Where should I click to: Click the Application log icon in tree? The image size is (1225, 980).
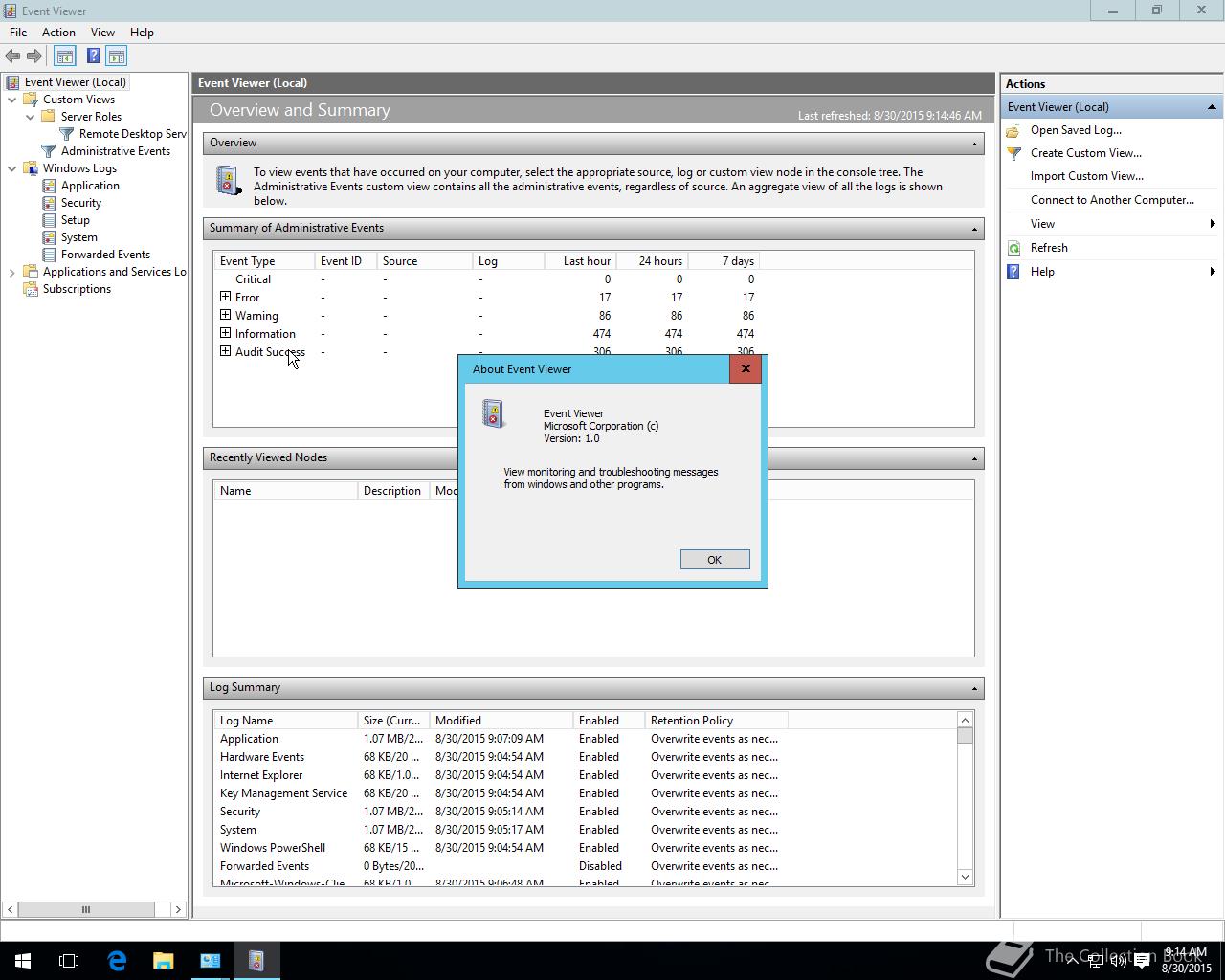click(49, 186)
